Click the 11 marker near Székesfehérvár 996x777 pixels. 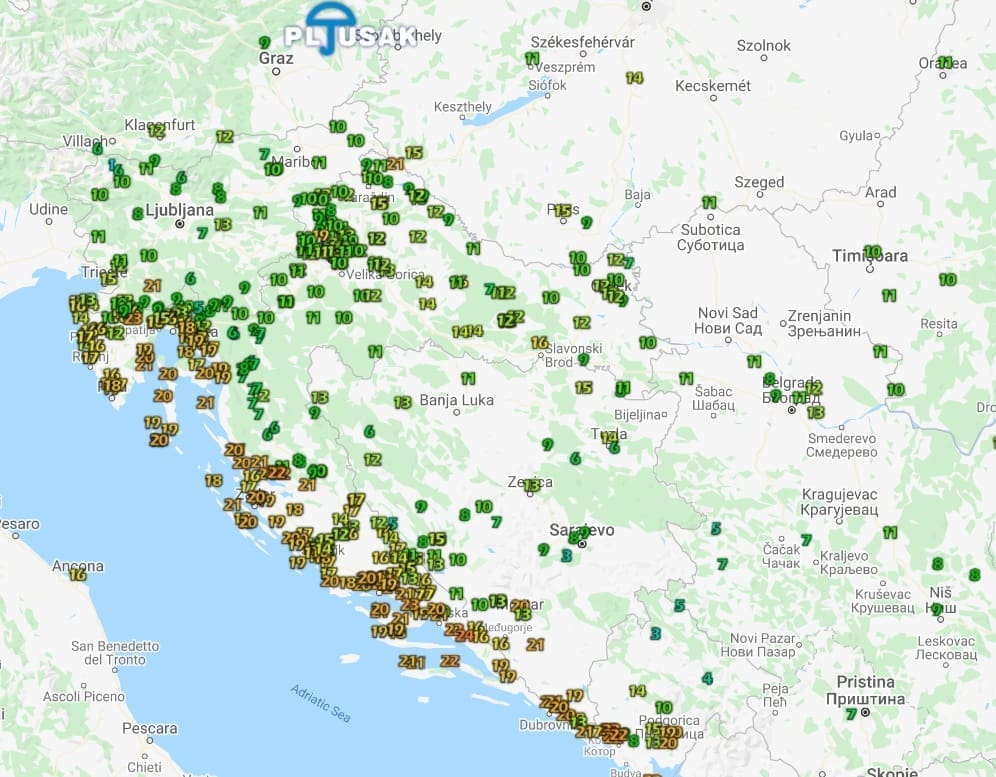[532, 59]
